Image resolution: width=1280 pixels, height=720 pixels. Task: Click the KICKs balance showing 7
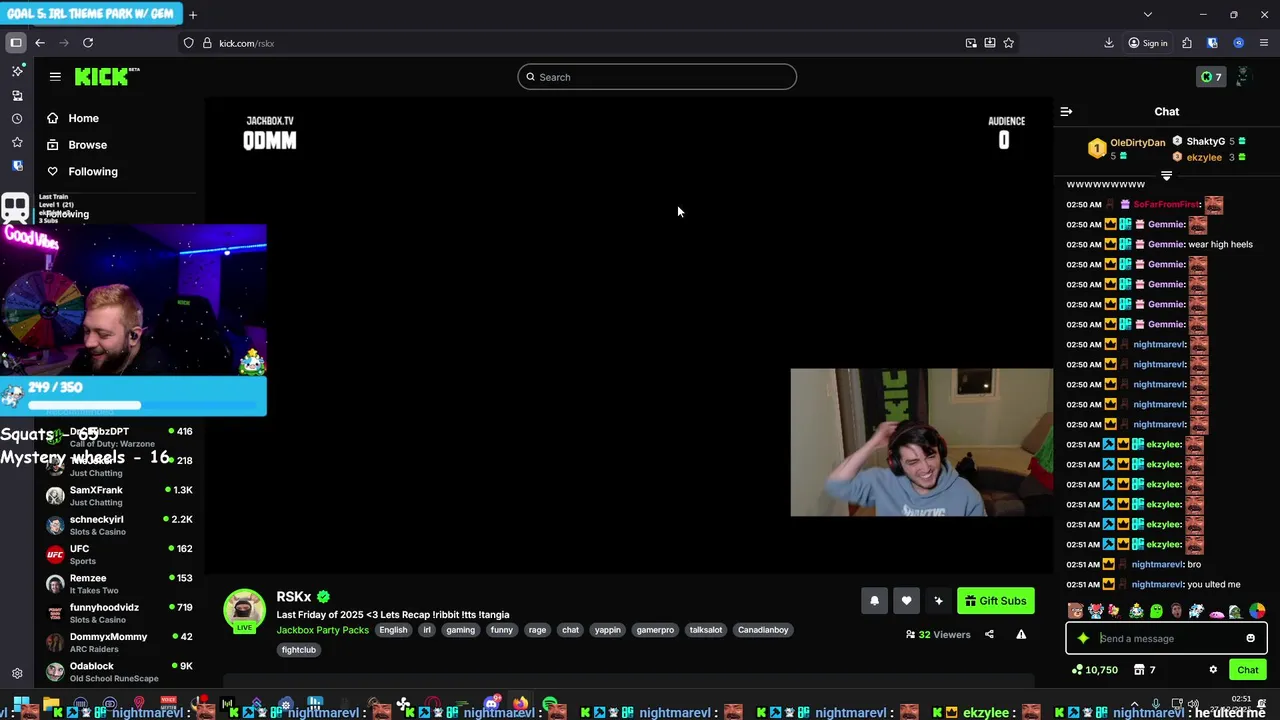[1211, 77]
